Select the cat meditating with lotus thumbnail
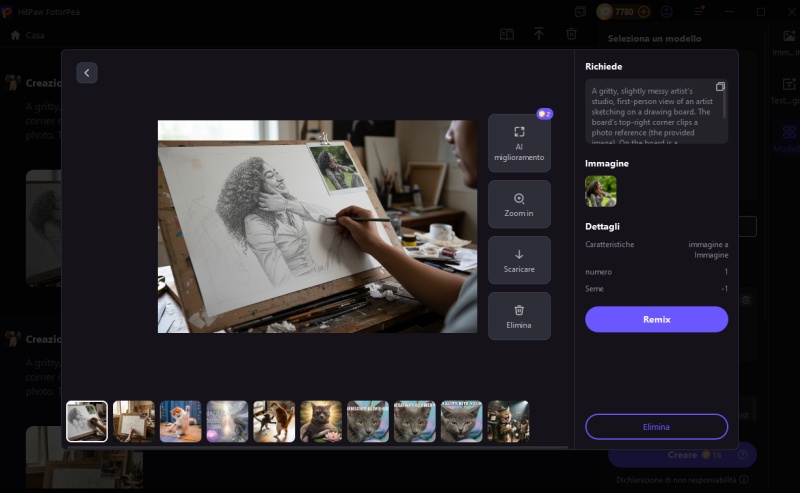Screen dimensions: 800x493 [x=321, y=421]
